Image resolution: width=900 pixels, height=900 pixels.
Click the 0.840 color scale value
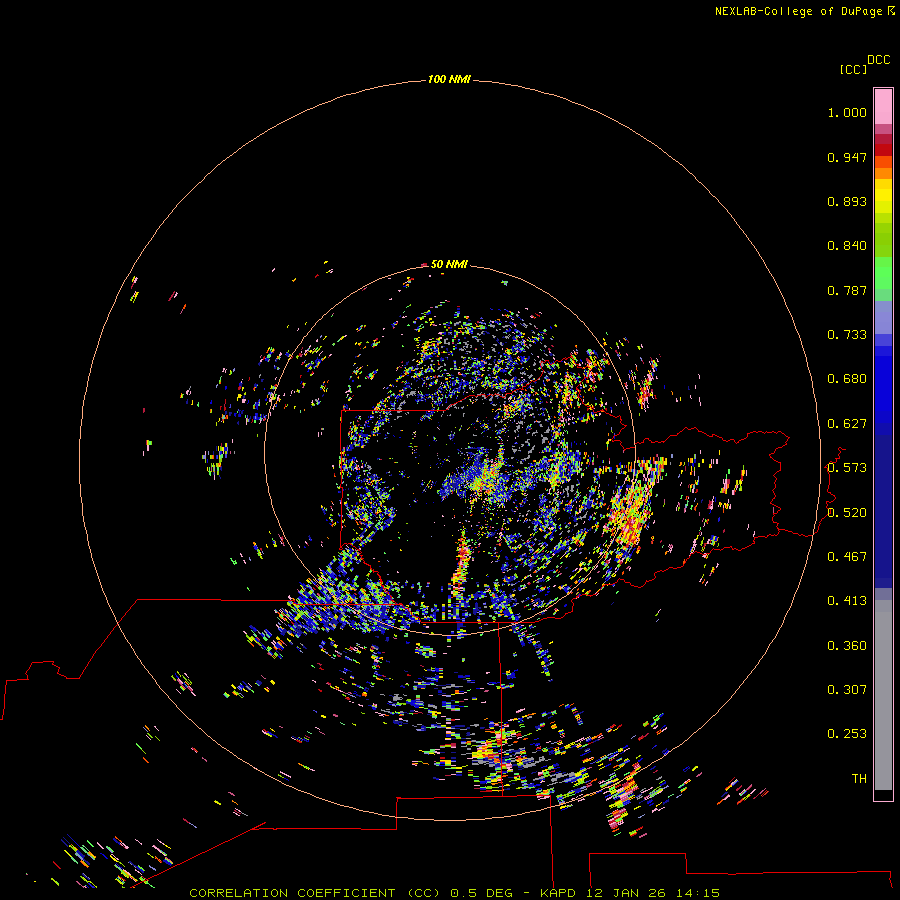tap(847, 246)
